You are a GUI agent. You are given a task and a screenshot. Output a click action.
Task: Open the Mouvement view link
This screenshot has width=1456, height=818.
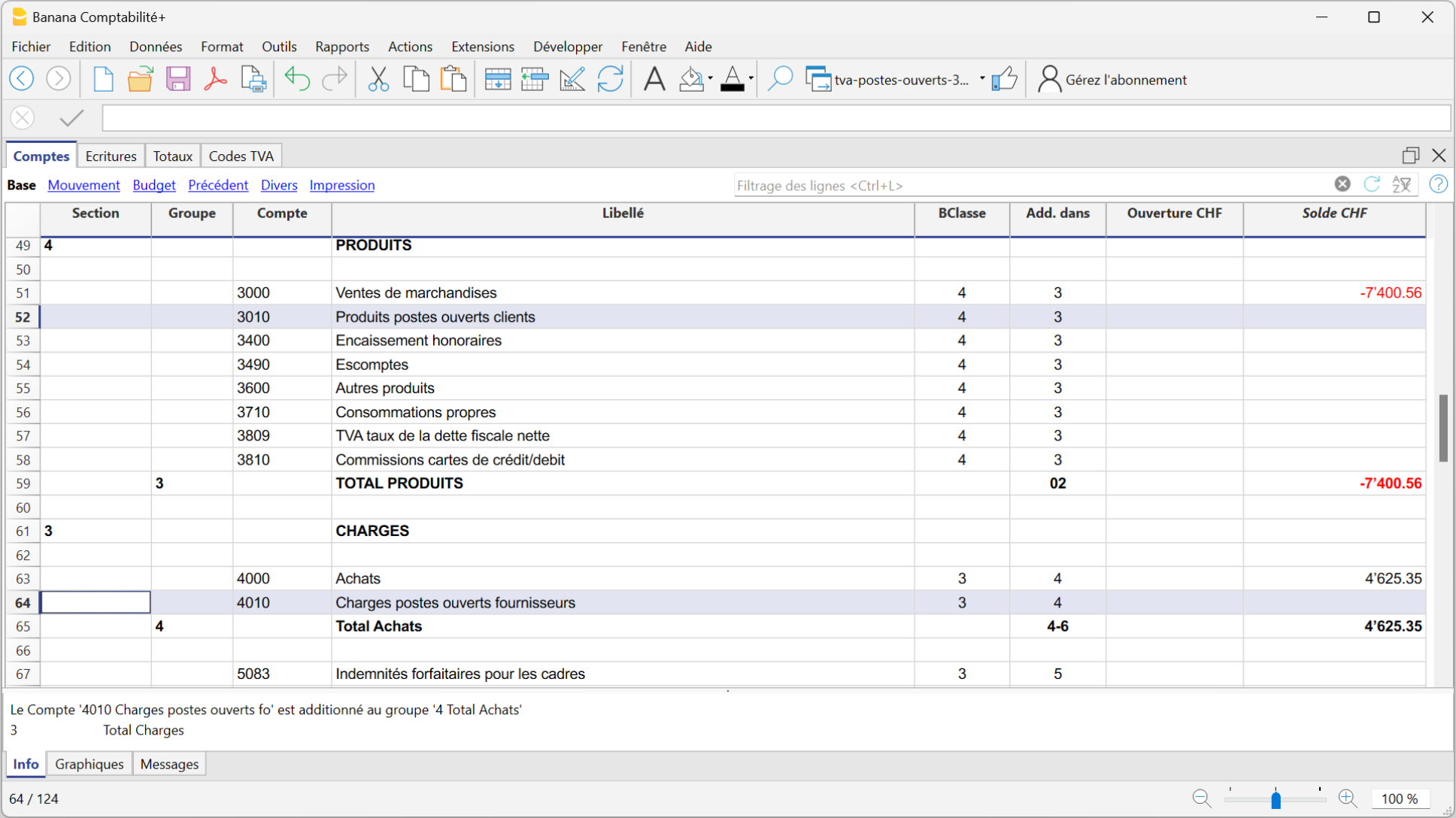click(x=83, y=185)
